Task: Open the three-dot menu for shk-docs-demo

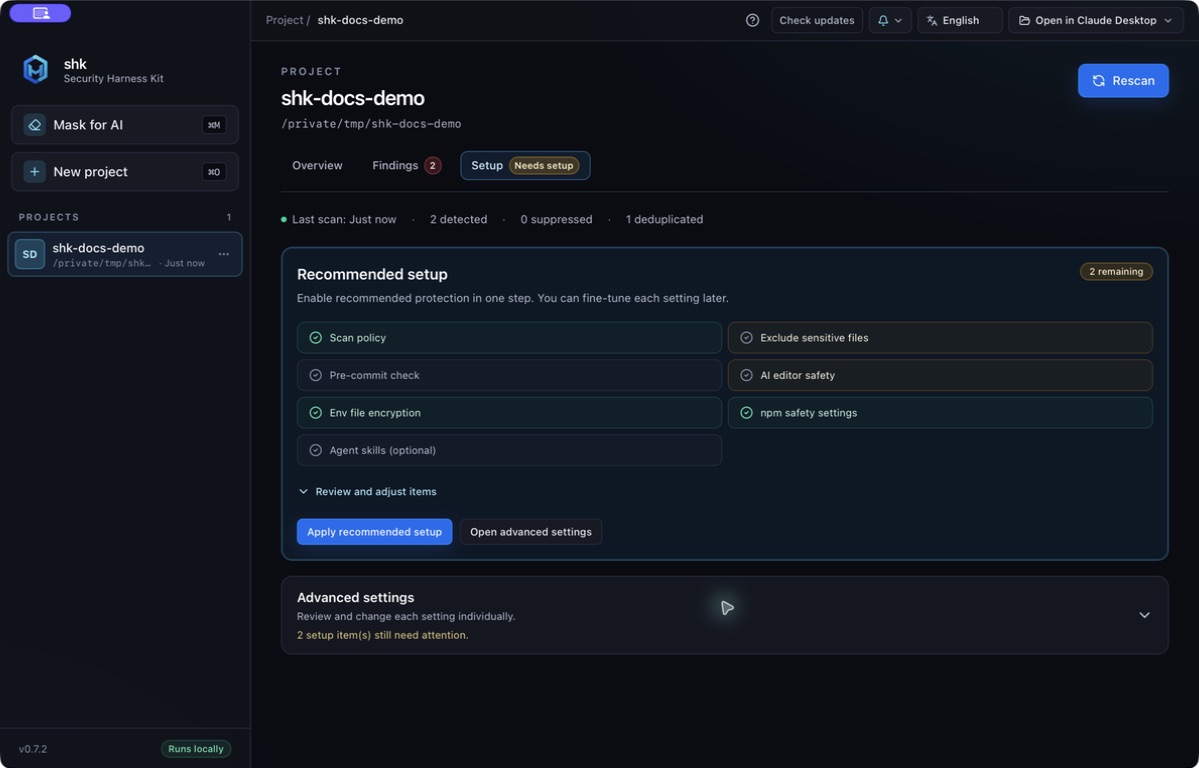Action: 223,254
